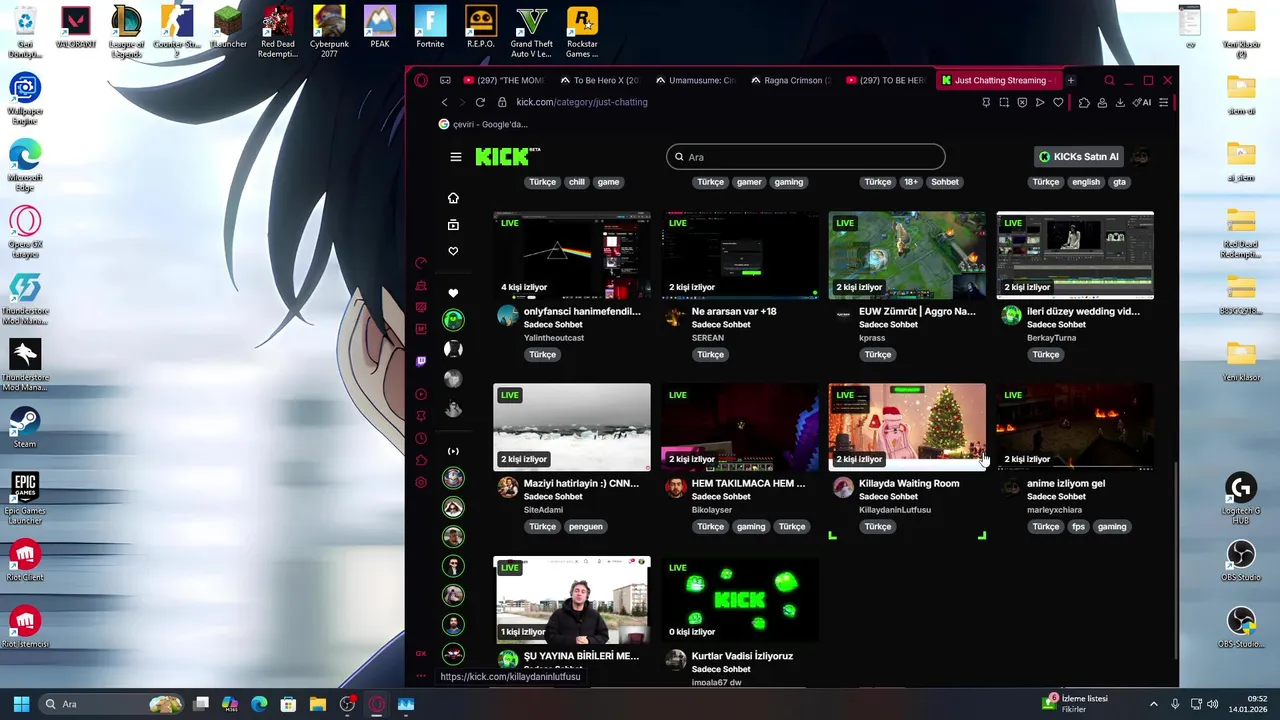Open Microsoft Edge desktop shortcut
This screenshot has height=720, width=1280.
point(25,165)
